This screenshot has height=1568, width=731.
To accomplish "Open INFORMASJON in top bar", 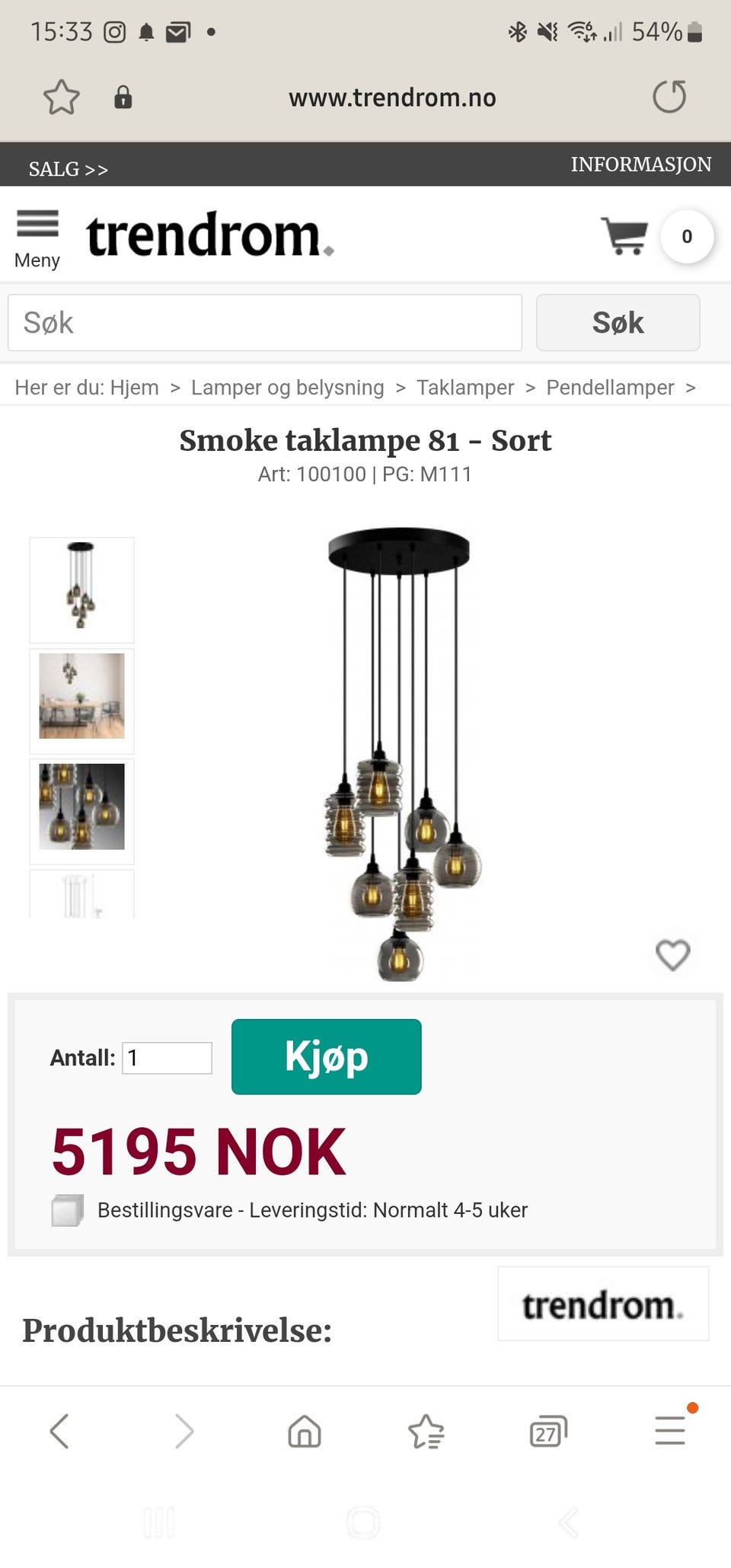I will coord(640,164).
